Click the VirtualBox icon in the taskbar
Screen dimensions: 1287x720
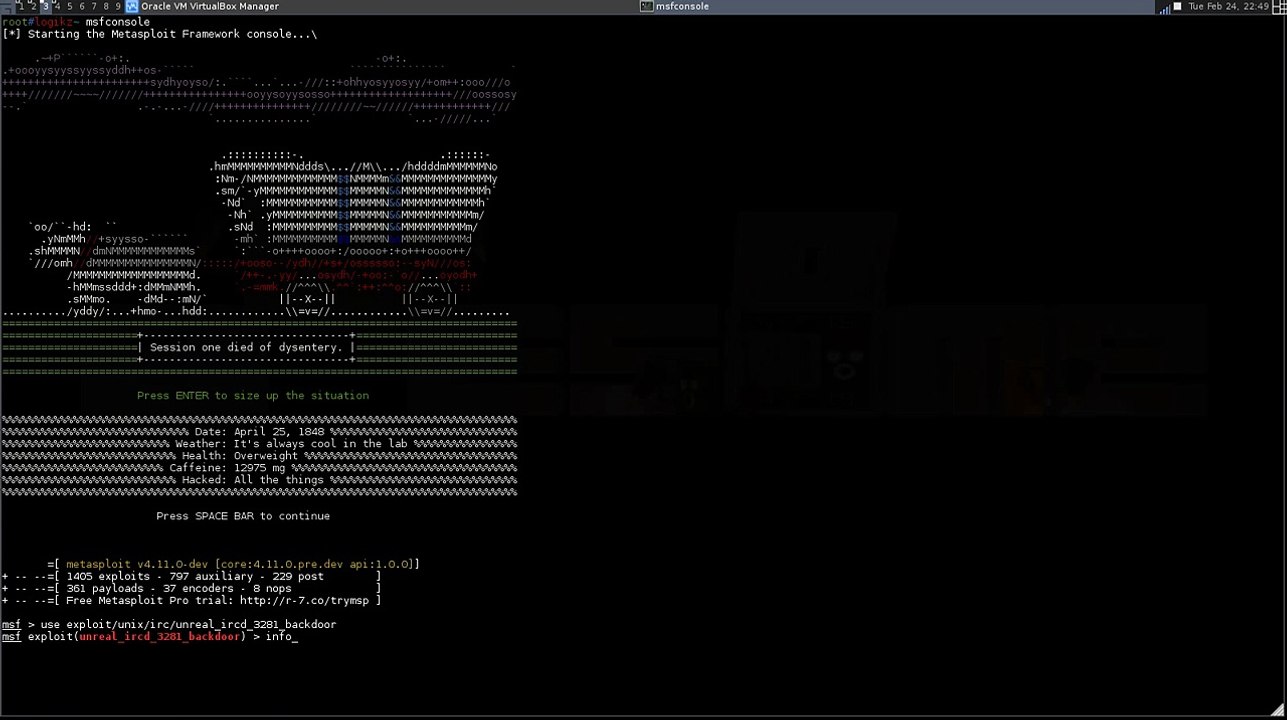(132, 6)
